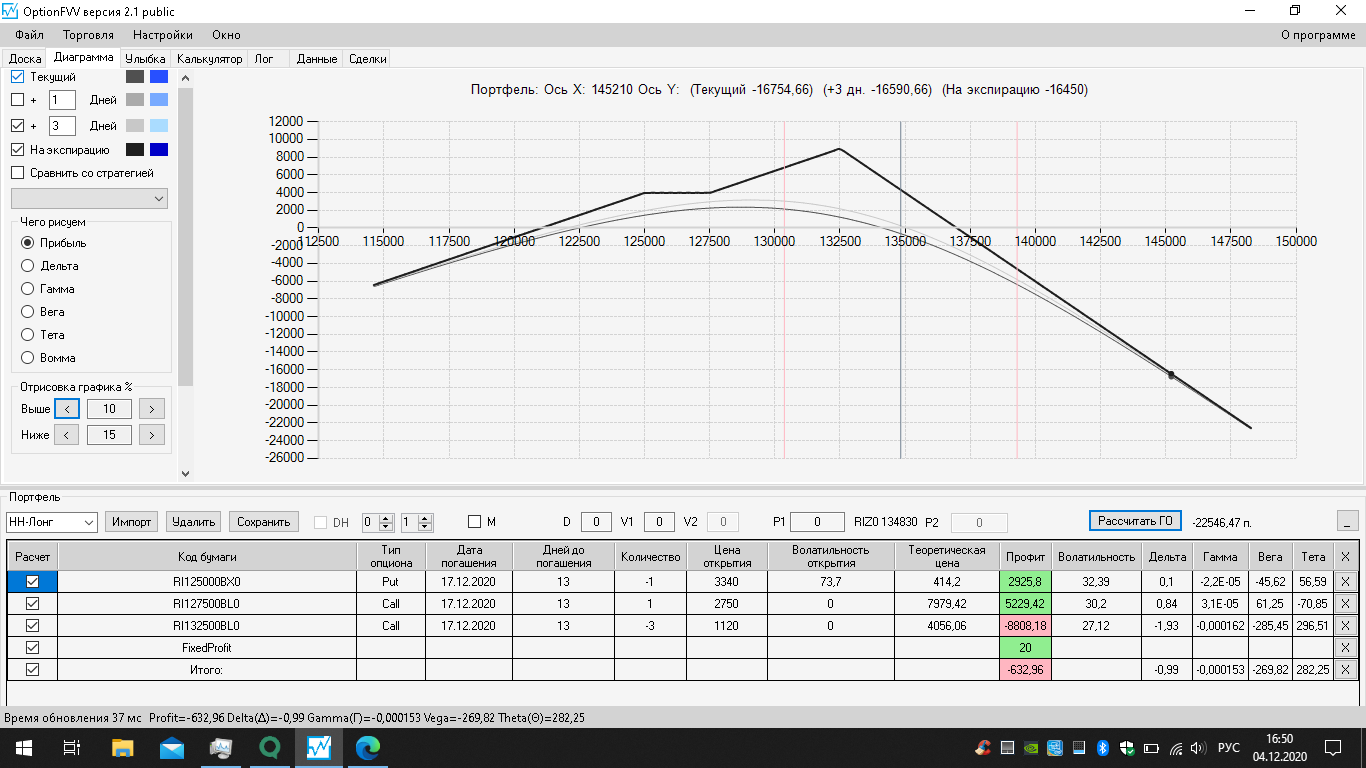Click the underscore collapse button in portfolio panel

[x=1349, y=521]
